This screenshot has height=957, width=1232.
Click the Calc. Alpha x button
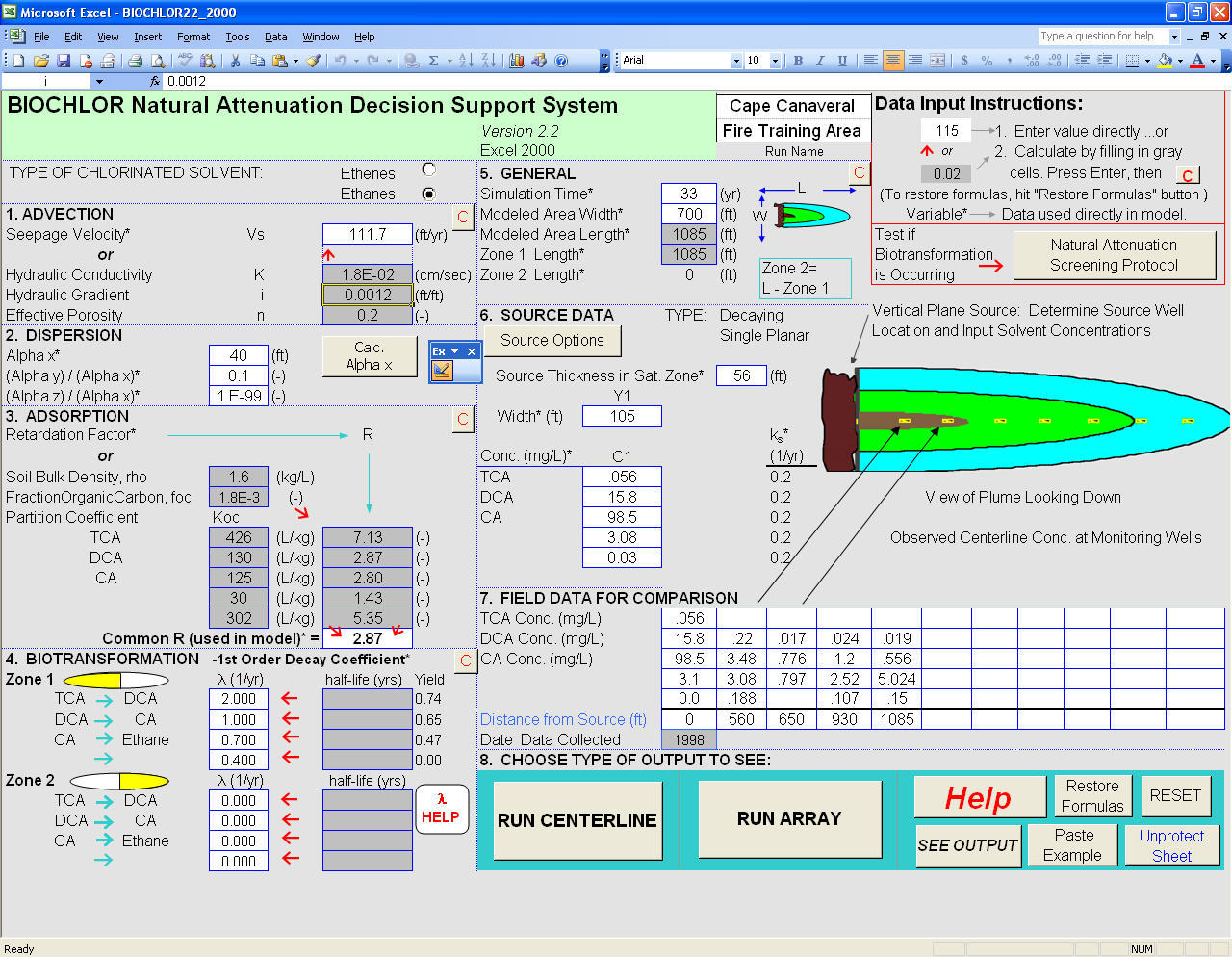[x=370, y=356]
